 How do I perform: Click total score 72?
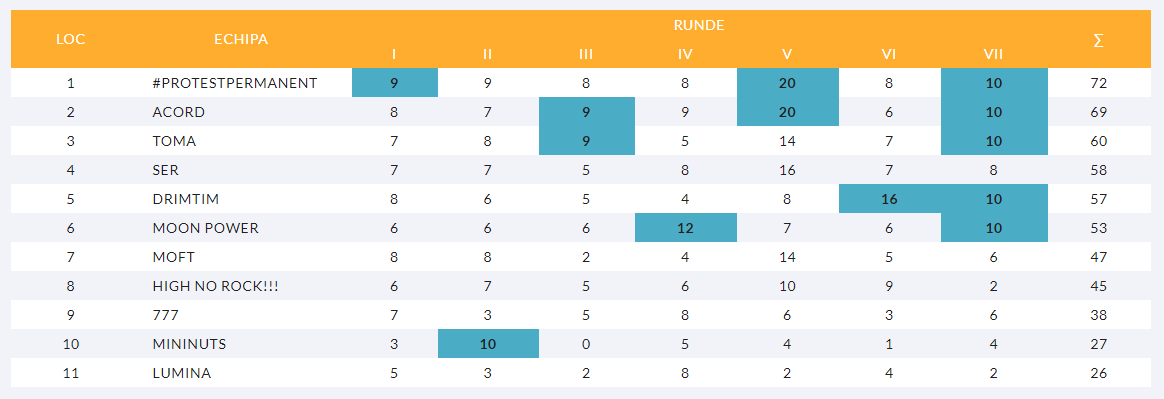(x=1099, y=83)
